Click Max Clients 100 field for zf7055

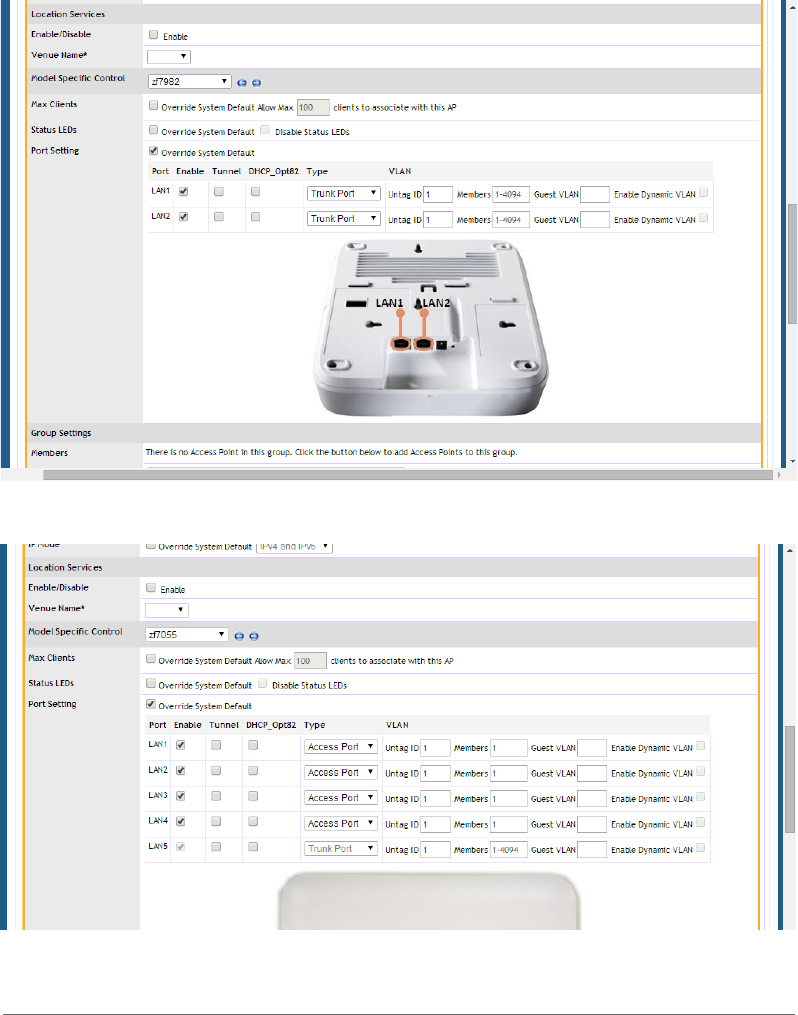point(311,661)
